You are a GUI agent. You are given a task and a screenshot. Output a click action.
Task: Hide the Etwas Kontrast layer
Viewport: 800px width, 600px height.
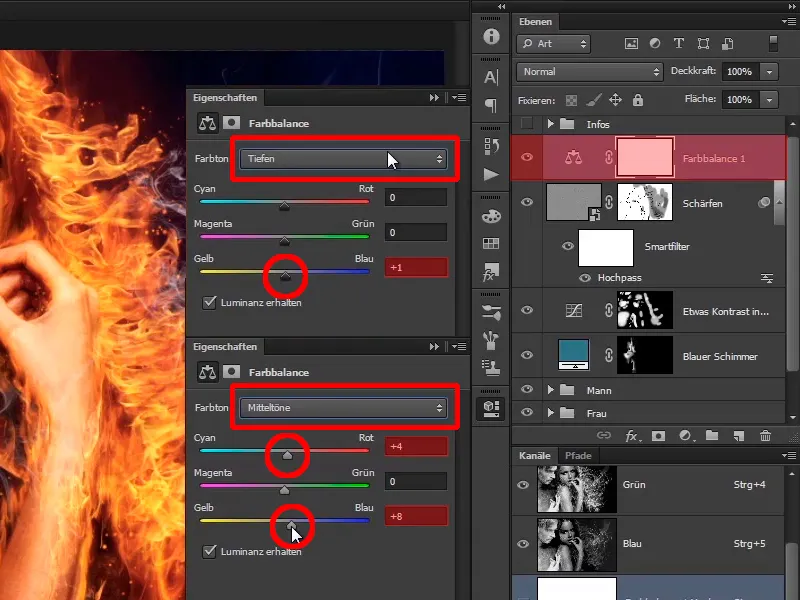point(527,310)
